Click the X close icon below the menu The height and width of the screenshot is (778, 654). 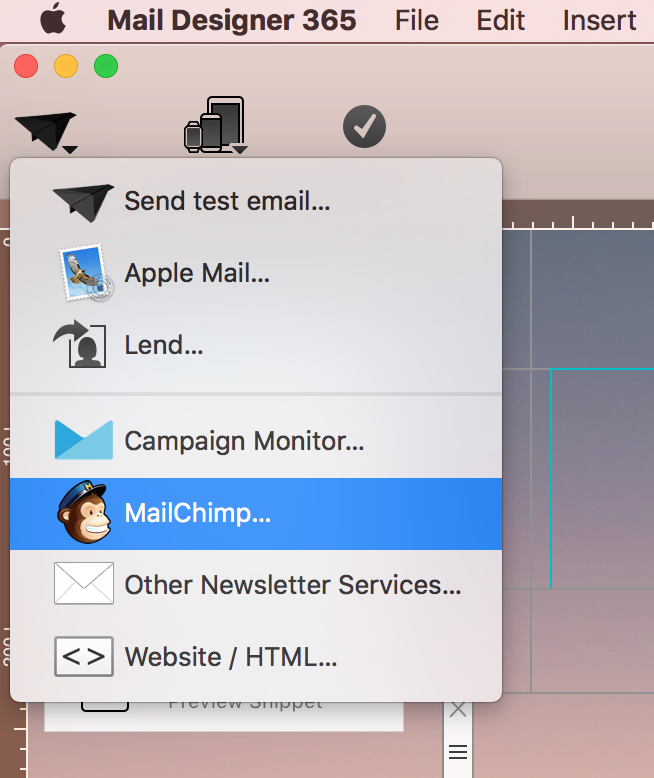458,710
